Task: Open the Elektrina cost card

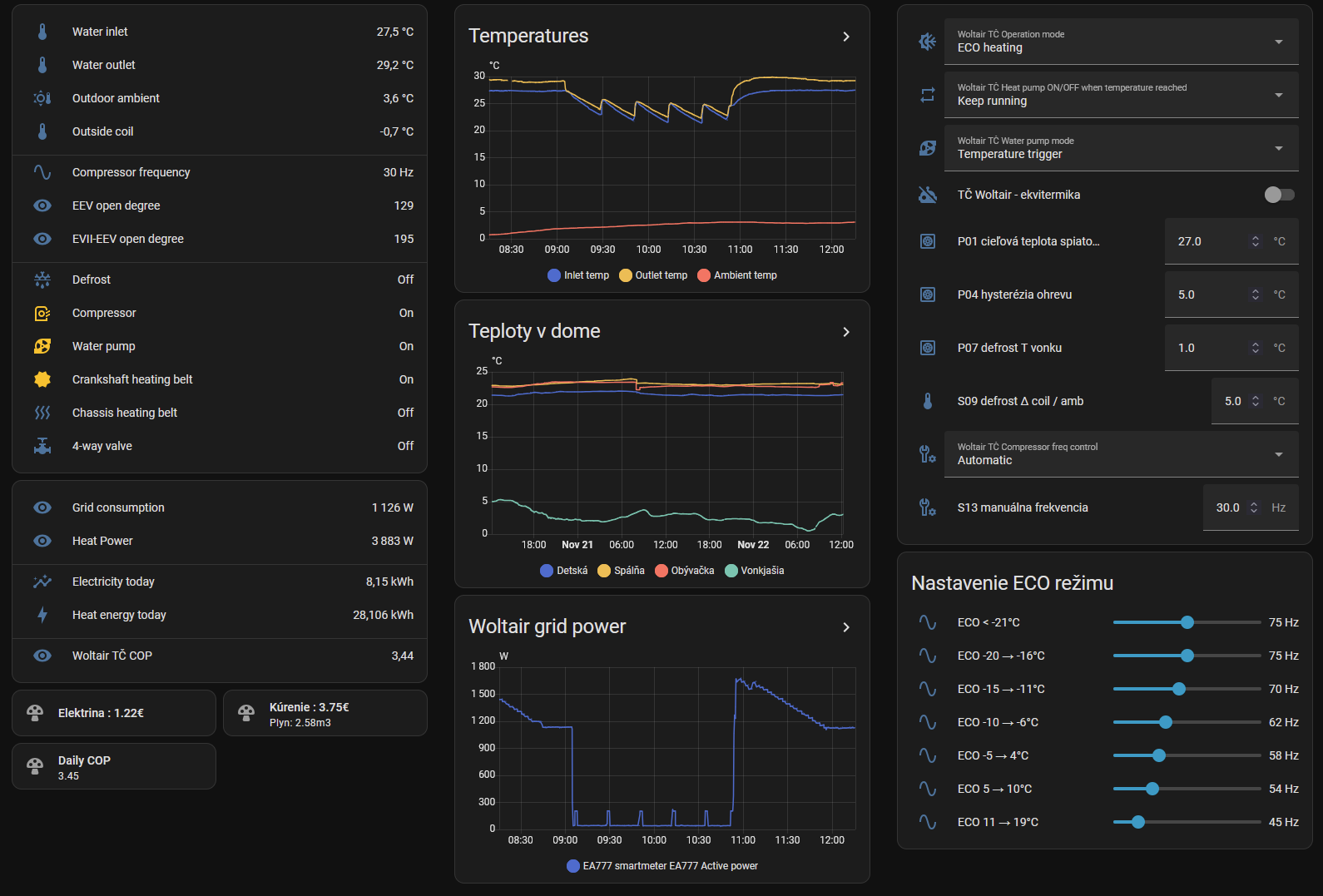Action: click(x=114, y=713)
